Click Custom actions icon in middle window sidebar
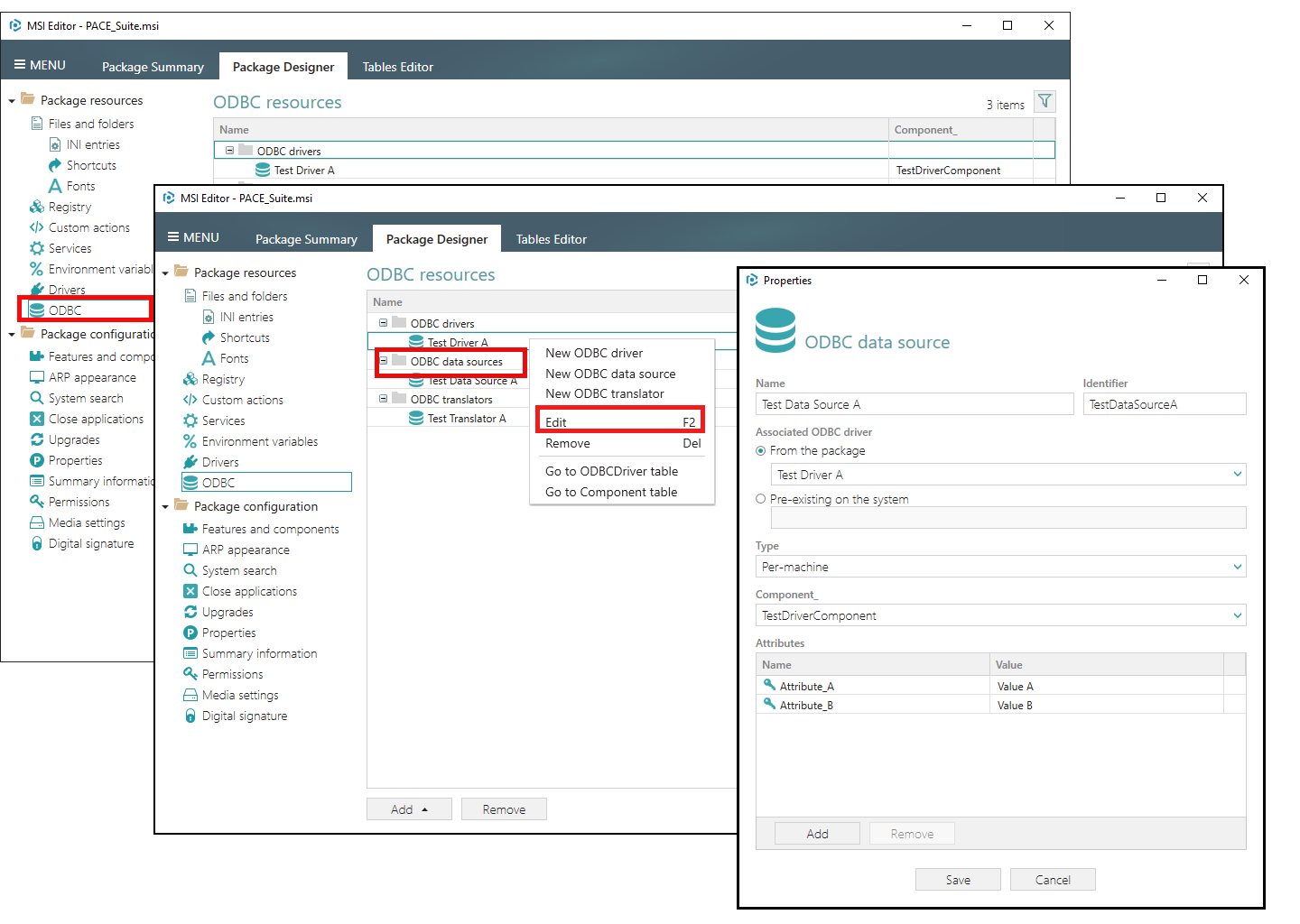Screen dimensions: 1300x924 (190, 400)
